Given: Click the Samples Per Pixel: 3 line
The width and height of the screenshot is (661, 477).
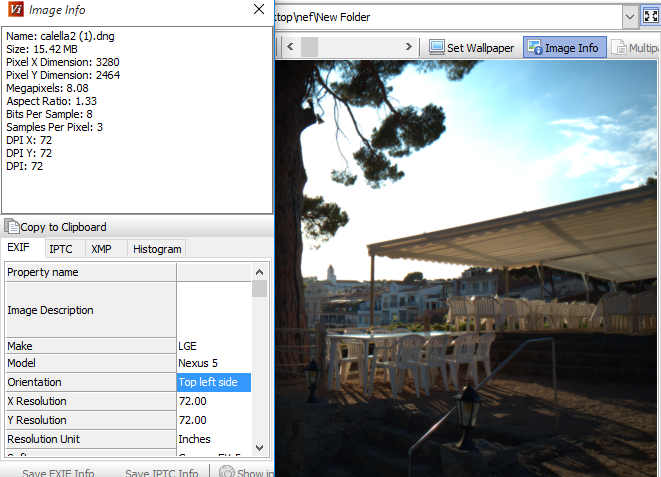Looking at the screenshot, I should tap(54, 127).
